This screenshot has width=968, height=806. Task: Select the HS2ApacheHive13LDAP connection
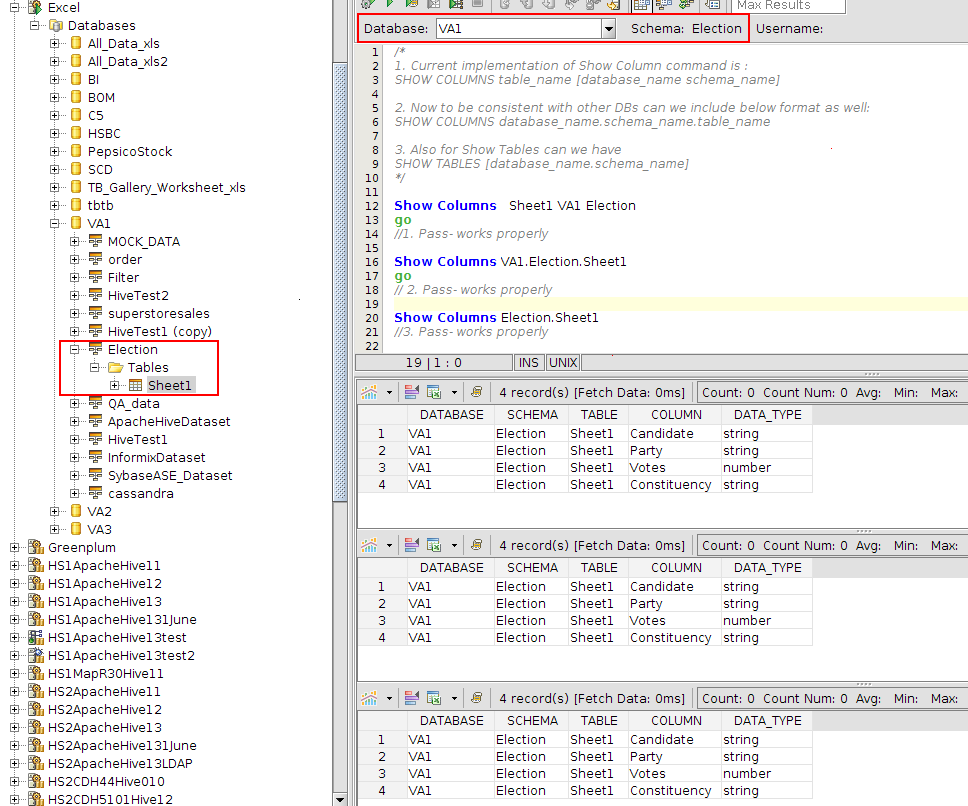120,763
